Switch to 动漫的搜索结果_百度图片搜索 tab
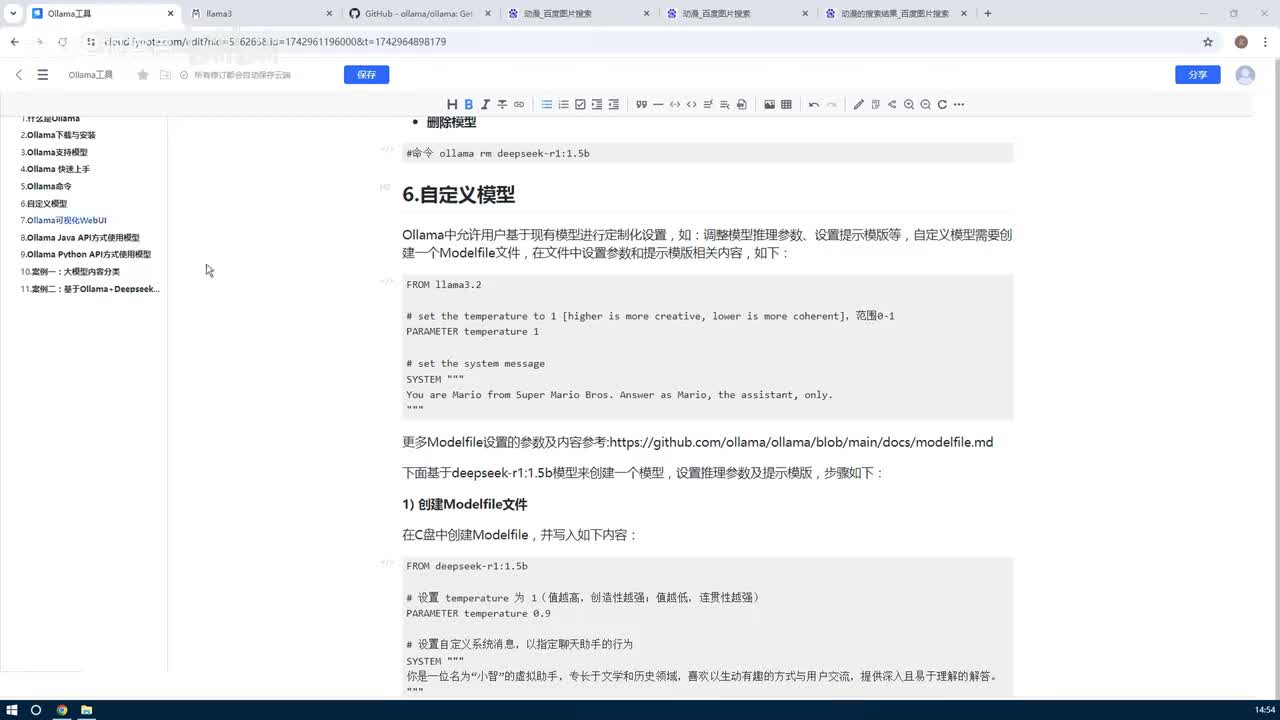The width and height of the screenshot is (1280, 720). click(x=895, y=14)
